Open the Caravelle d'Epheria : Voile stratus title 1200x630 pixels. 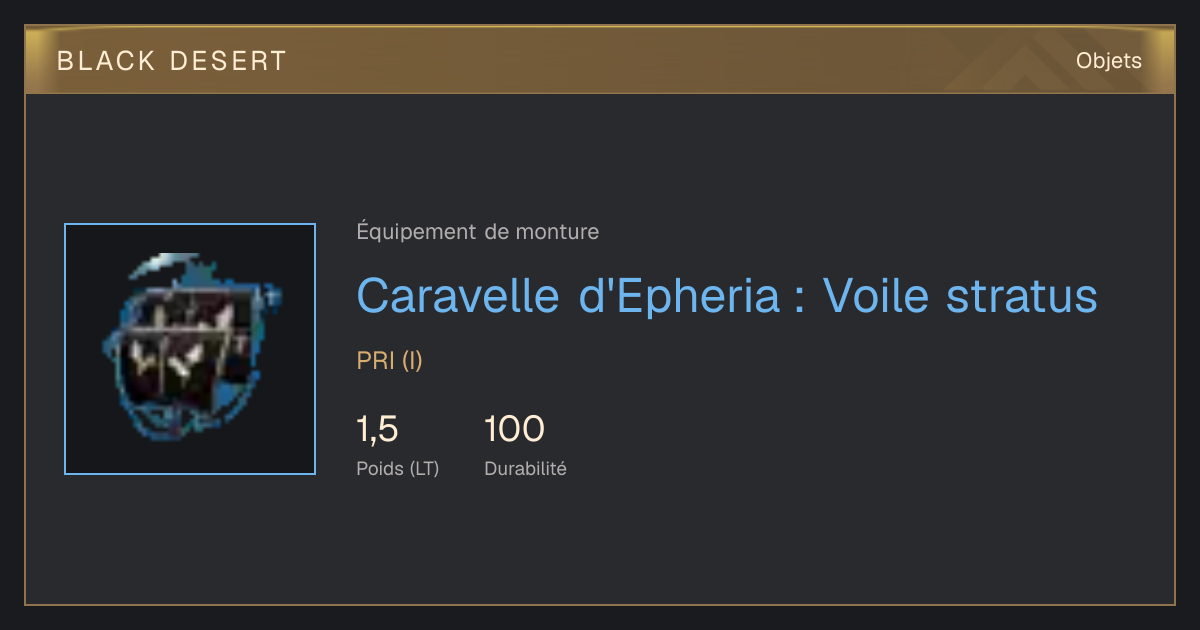click(x=727, y=296)
